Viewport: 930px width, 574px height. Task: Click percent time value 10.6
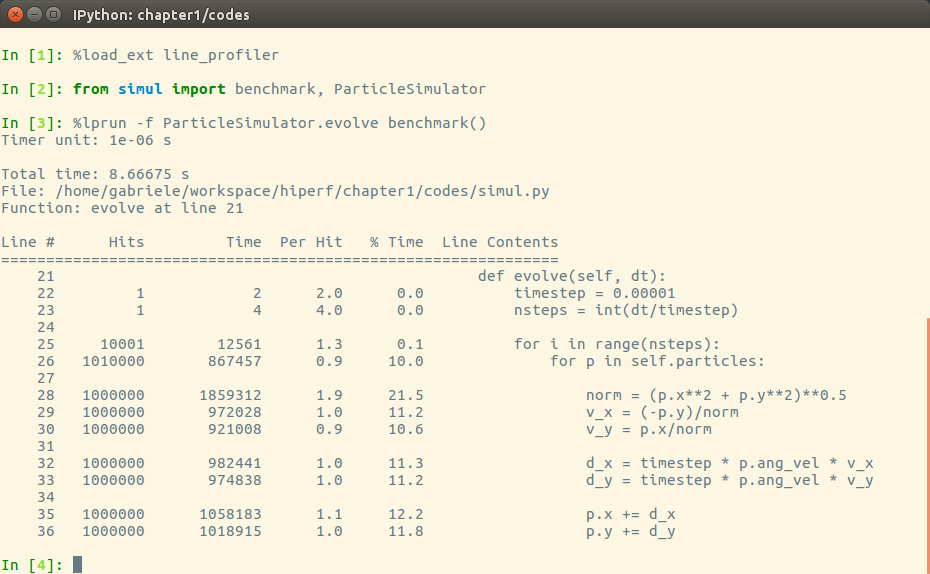[x=406, y=429]
